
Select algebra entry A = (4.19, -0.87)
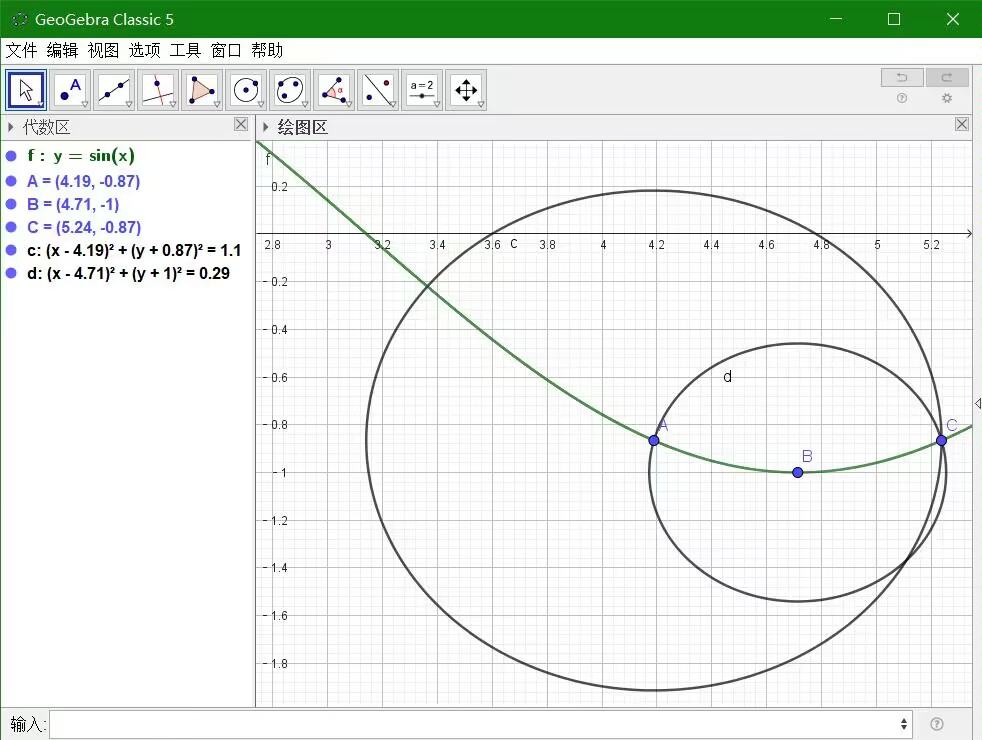click(x=83, y=182)
